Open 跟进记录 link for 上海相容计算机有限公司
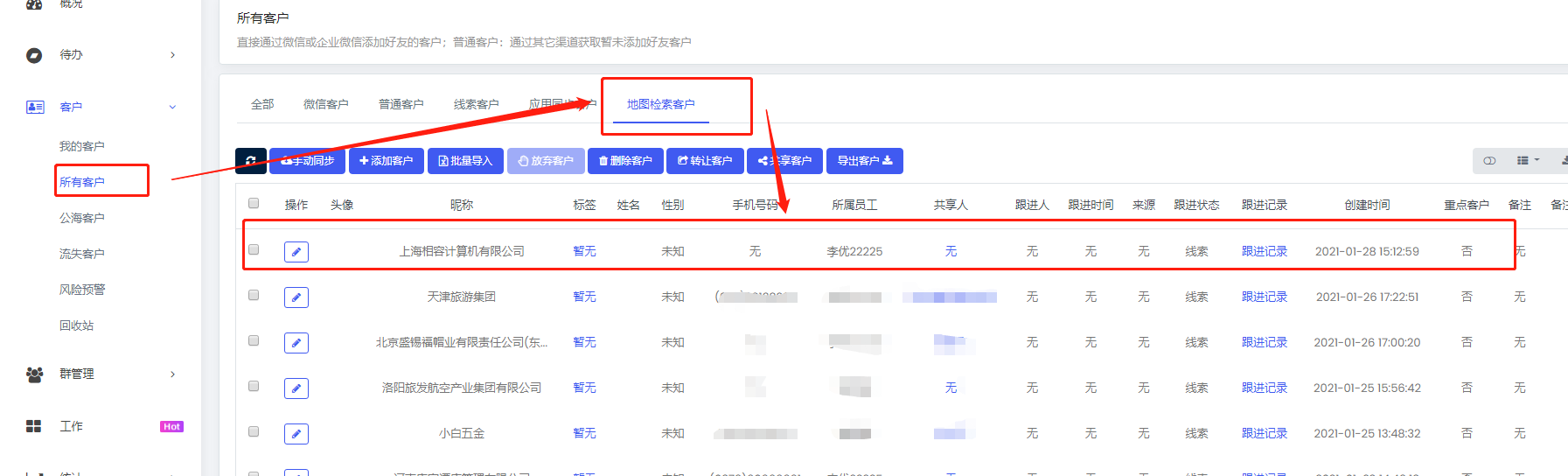This screenshot has height=476, width=1568. click(x=1265, y=251)
